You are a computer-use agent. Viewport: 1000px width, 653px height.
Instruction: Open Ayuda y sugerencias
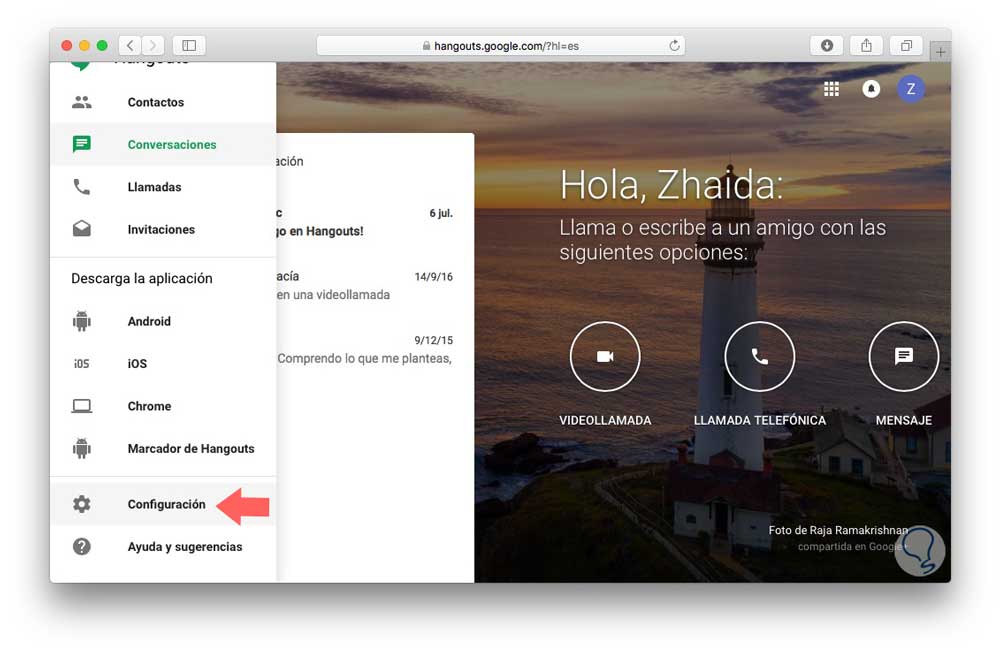pyautogui.click(x=163, y=547)
